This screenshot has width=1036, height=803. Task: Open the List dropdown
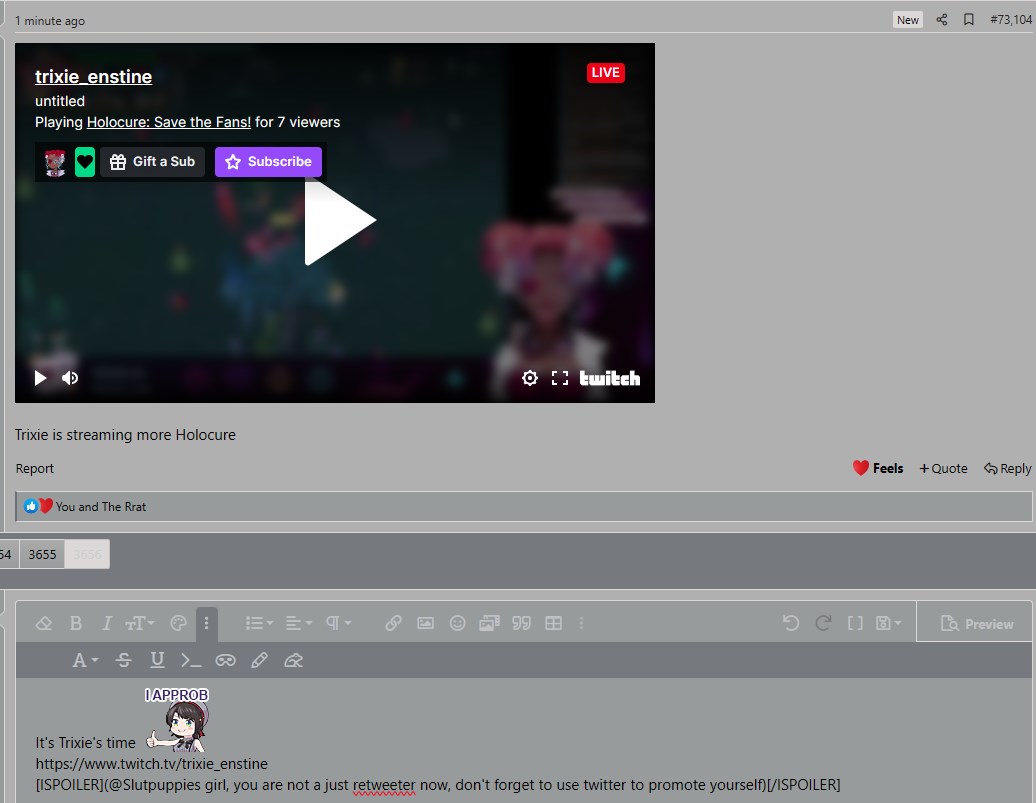coord(259,623)
